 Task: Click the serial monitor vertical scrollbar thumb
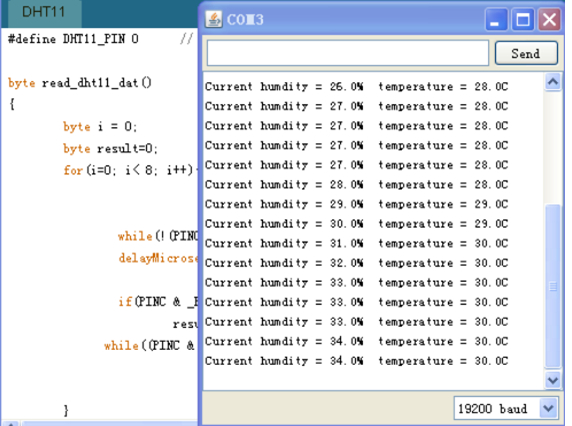click(553, 286)
